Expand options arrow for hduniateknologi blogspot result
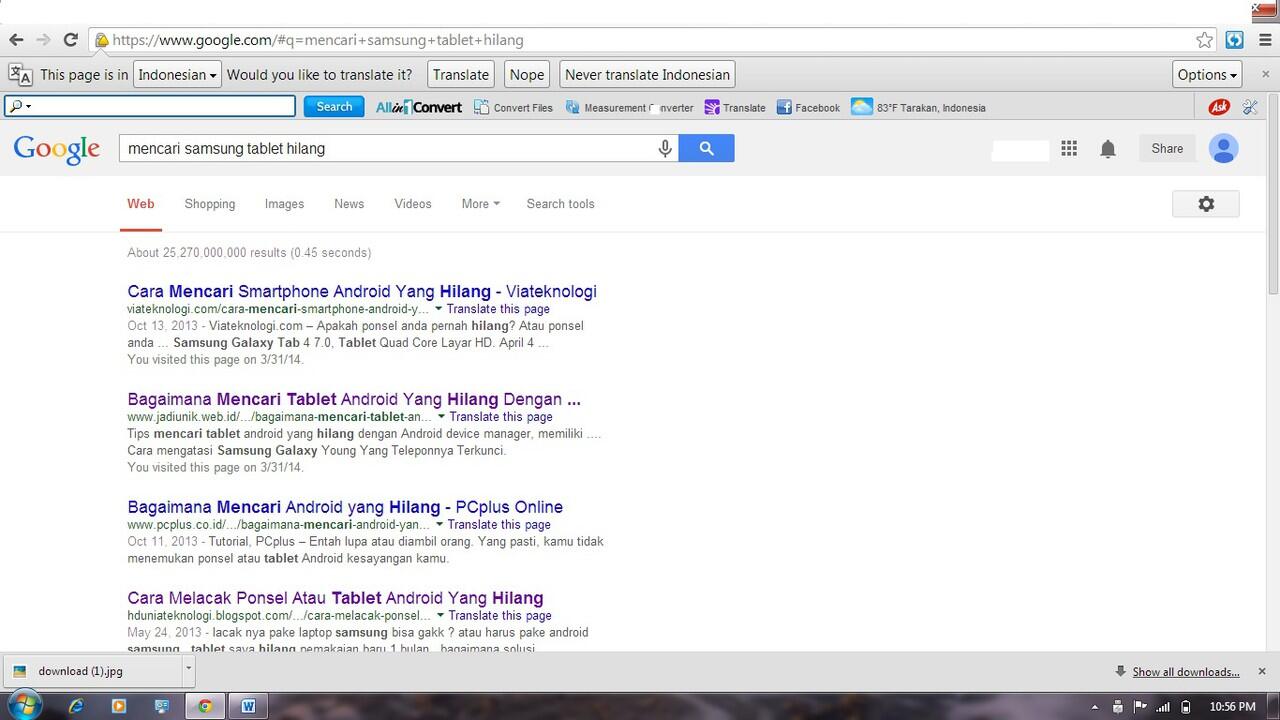Screen dimensions: 1280x720 point(440,615)
